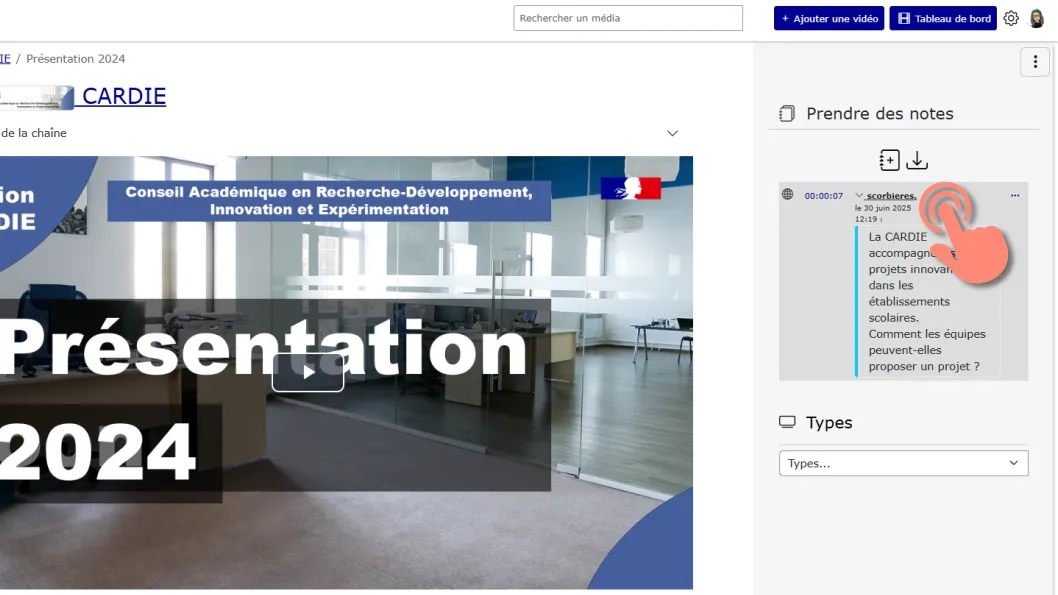Expand the channel description chevron
This screenshot has height=595, width=1058.
click(672, 133)
